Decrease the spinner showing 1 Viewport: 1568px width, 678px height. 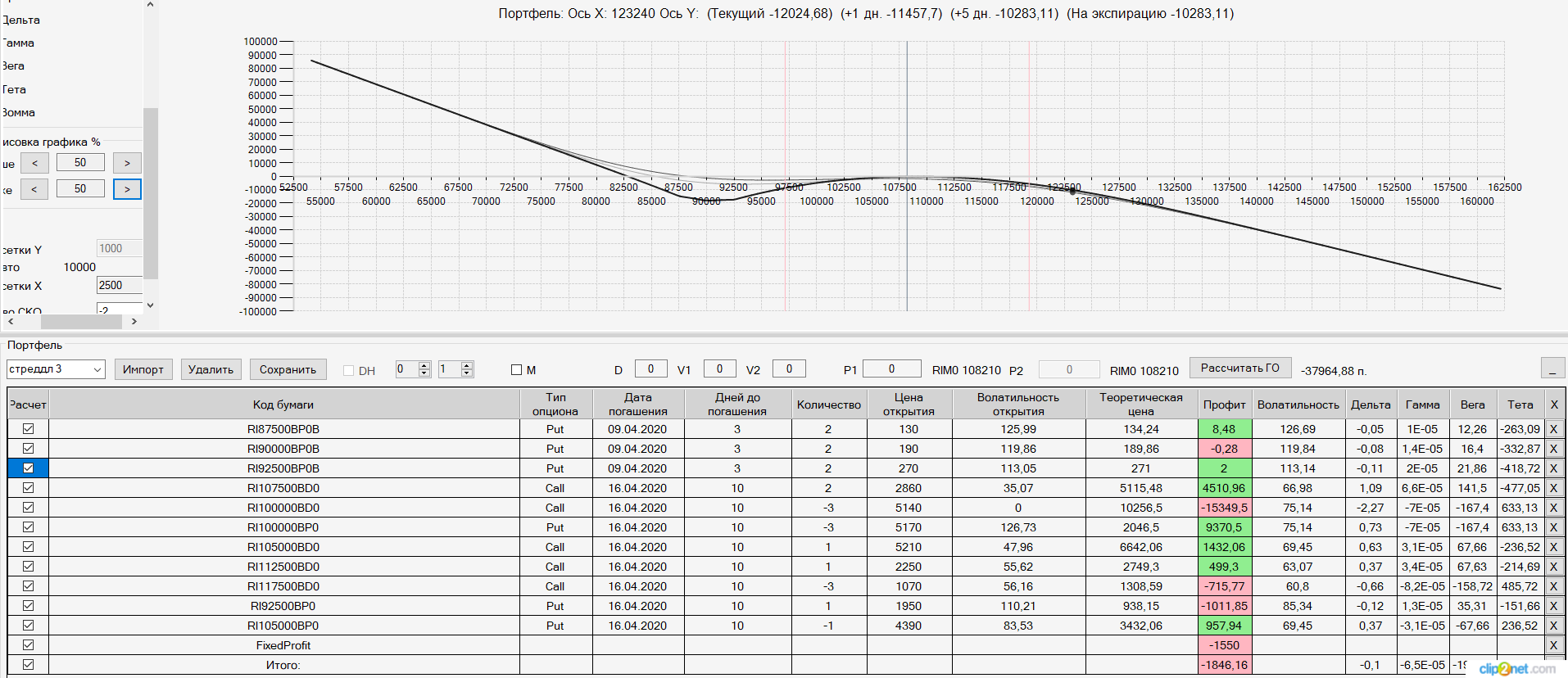(x=467, y=373)
